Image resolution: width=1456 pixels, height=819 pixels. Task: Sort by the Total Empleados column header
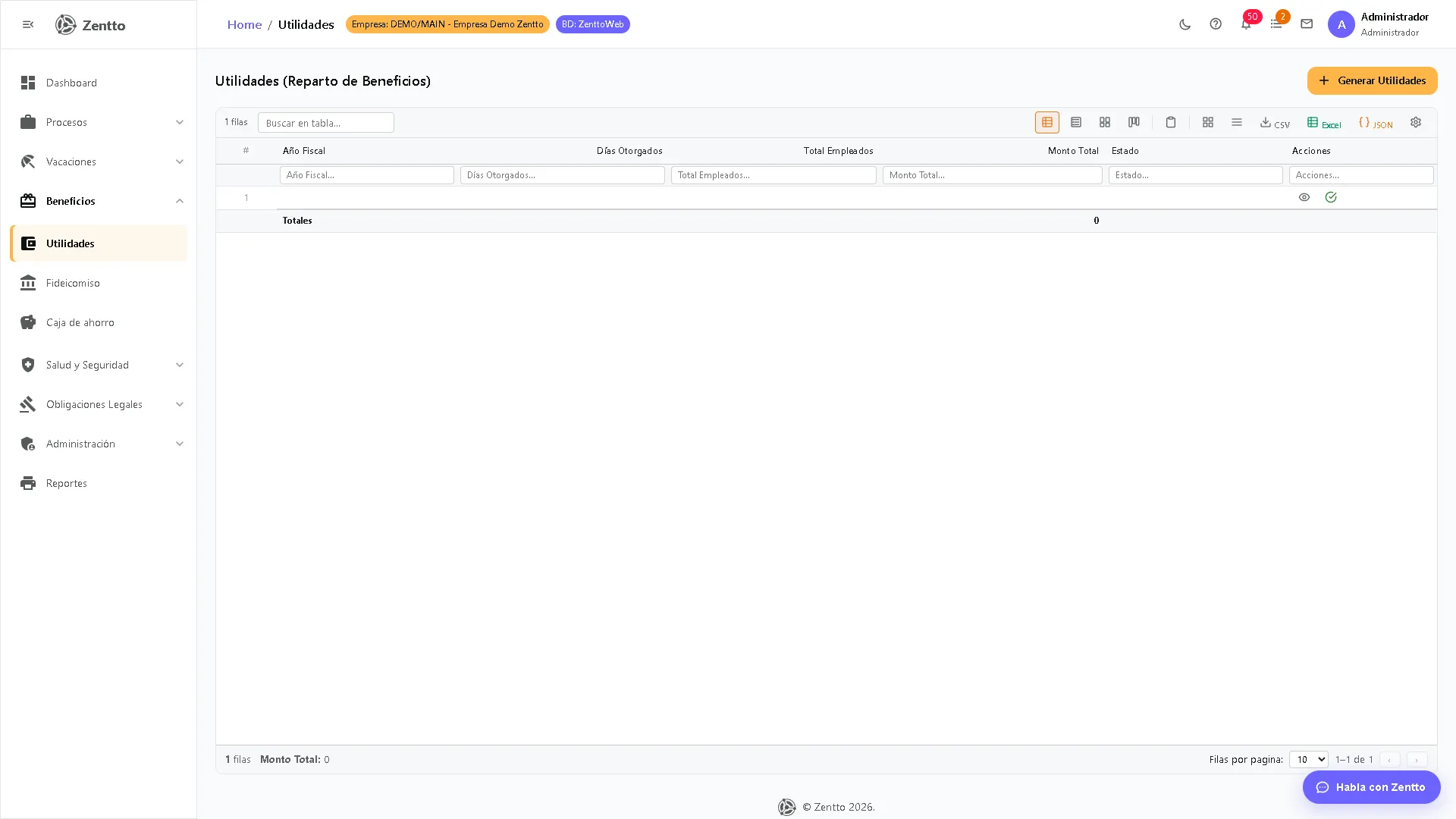[x=839, y=151]
